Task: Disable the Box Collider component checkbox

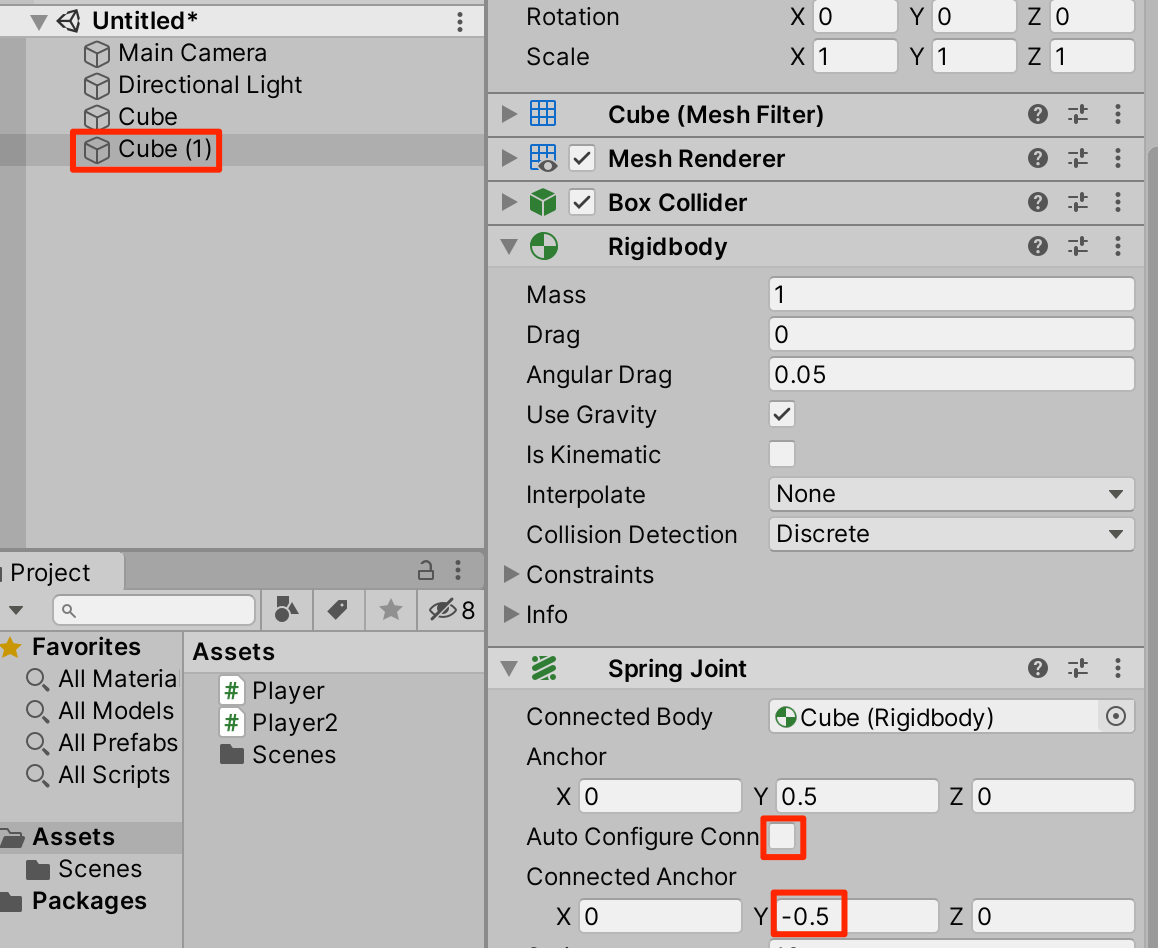Action: click(x=582, y=202)
